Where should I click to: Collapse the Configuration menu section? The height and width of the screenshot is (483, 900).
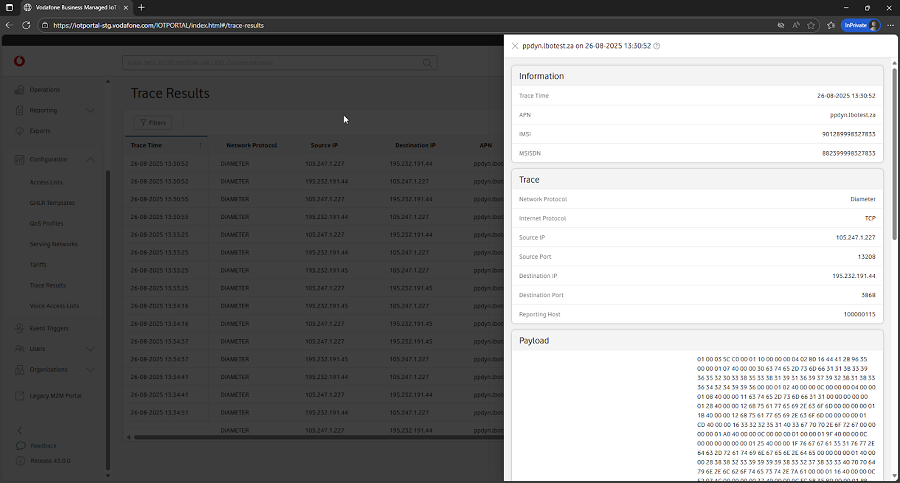point(90,160)
